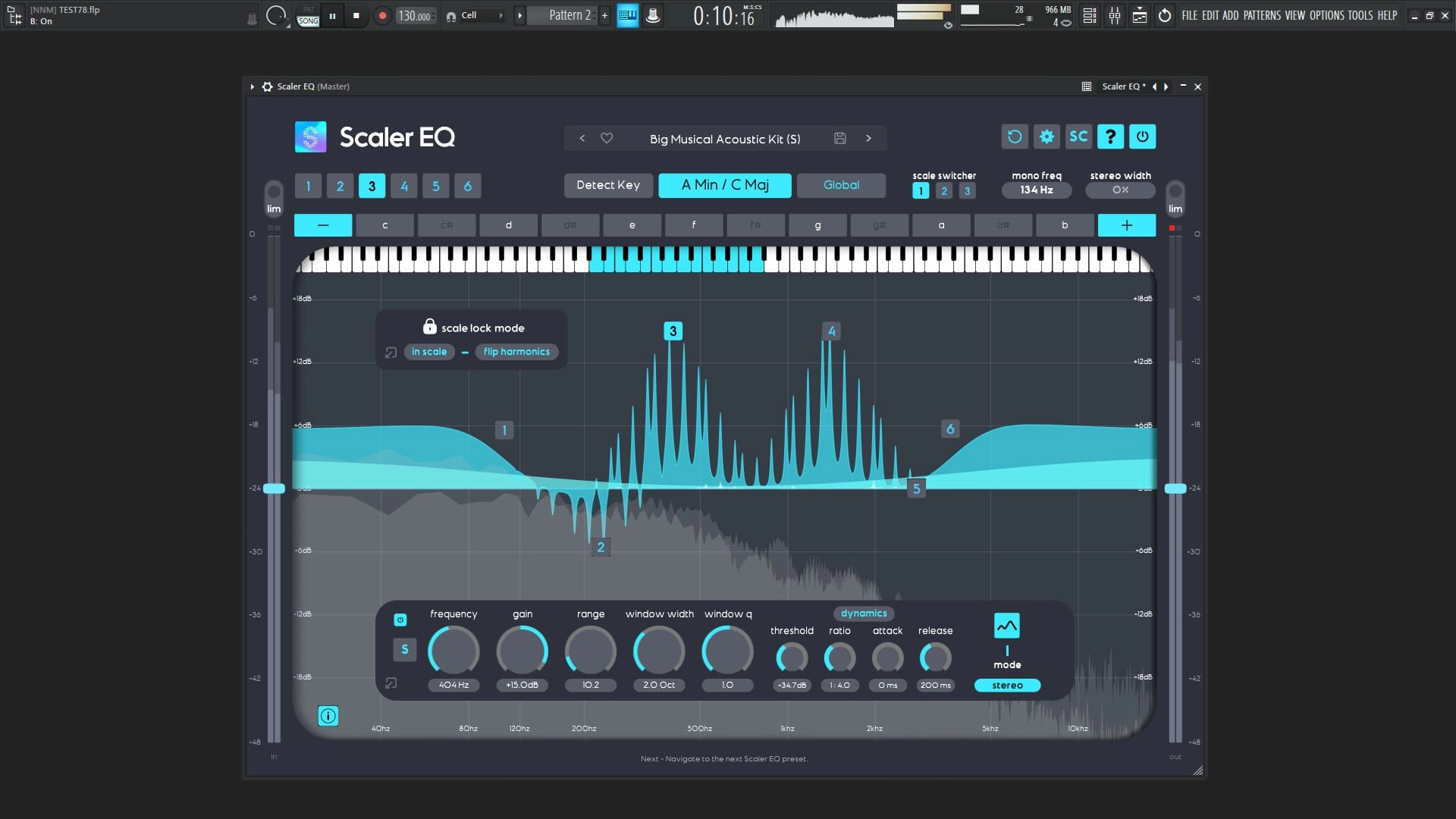Open Scaler EQ wrapper settings gear
This screenshot has width=1456, height=819.
tap(267, 86)
